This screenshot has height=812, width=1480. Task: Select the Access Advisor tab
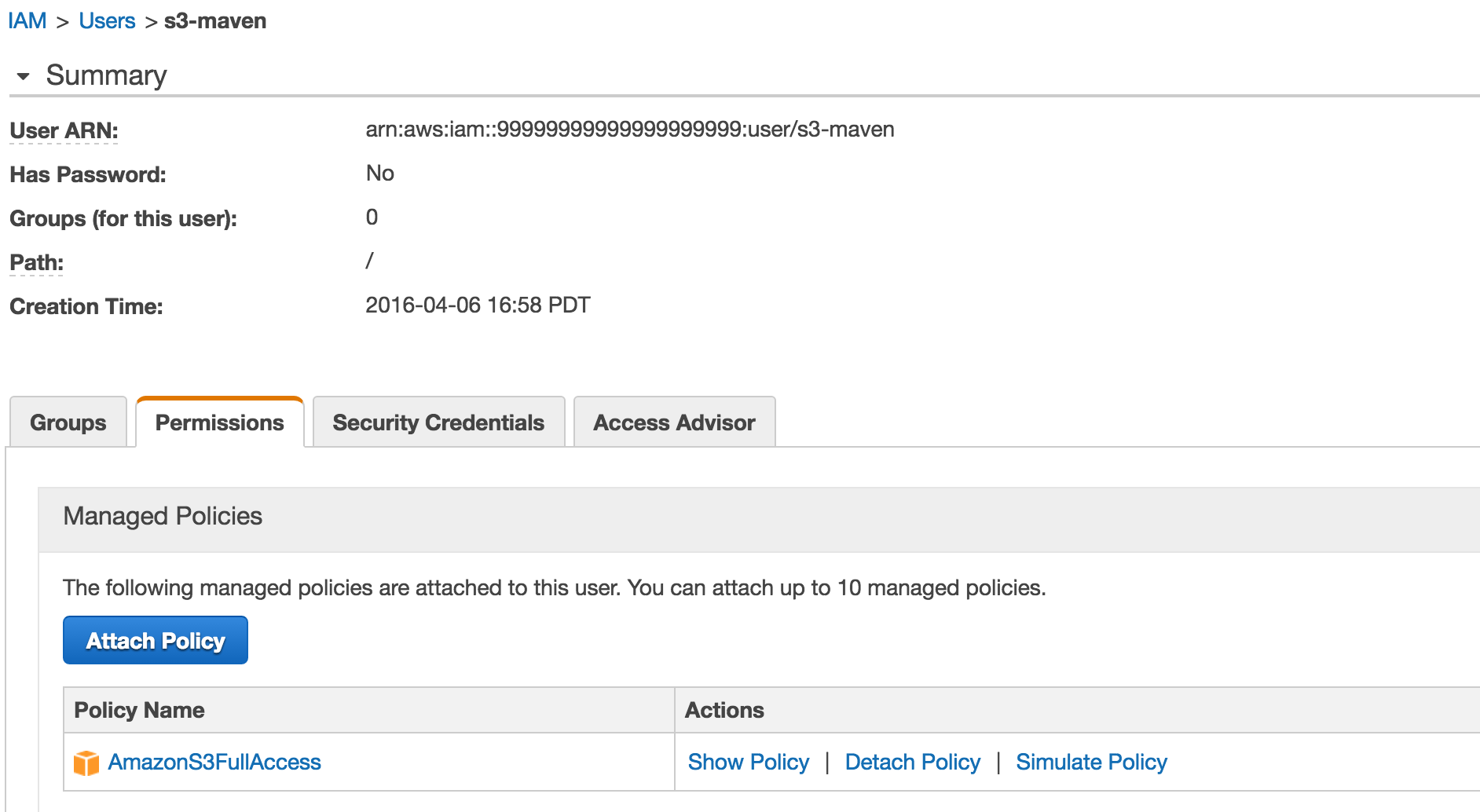coord(673,422)
